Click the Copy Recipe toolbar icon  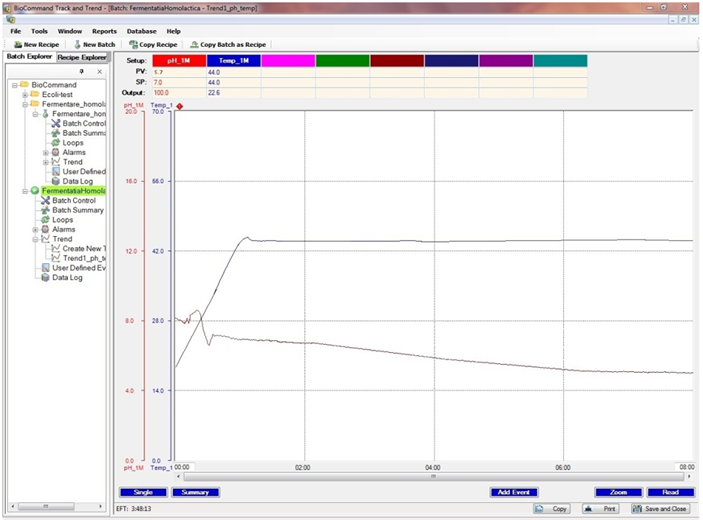134,45
